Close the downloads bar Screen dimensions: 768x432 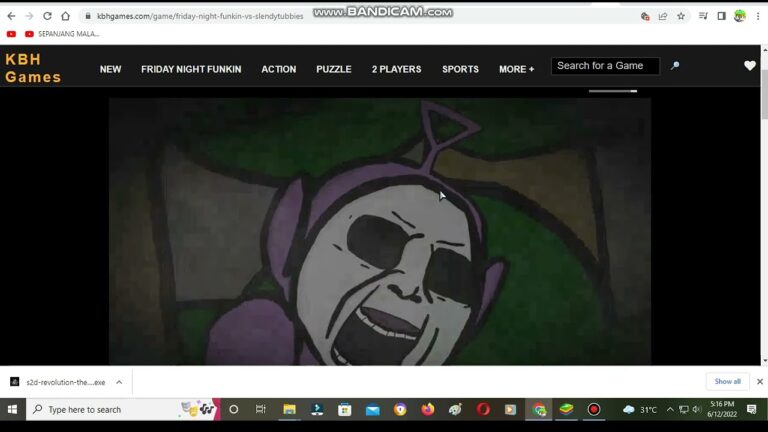pyautogui.click(x=760, y=382)
